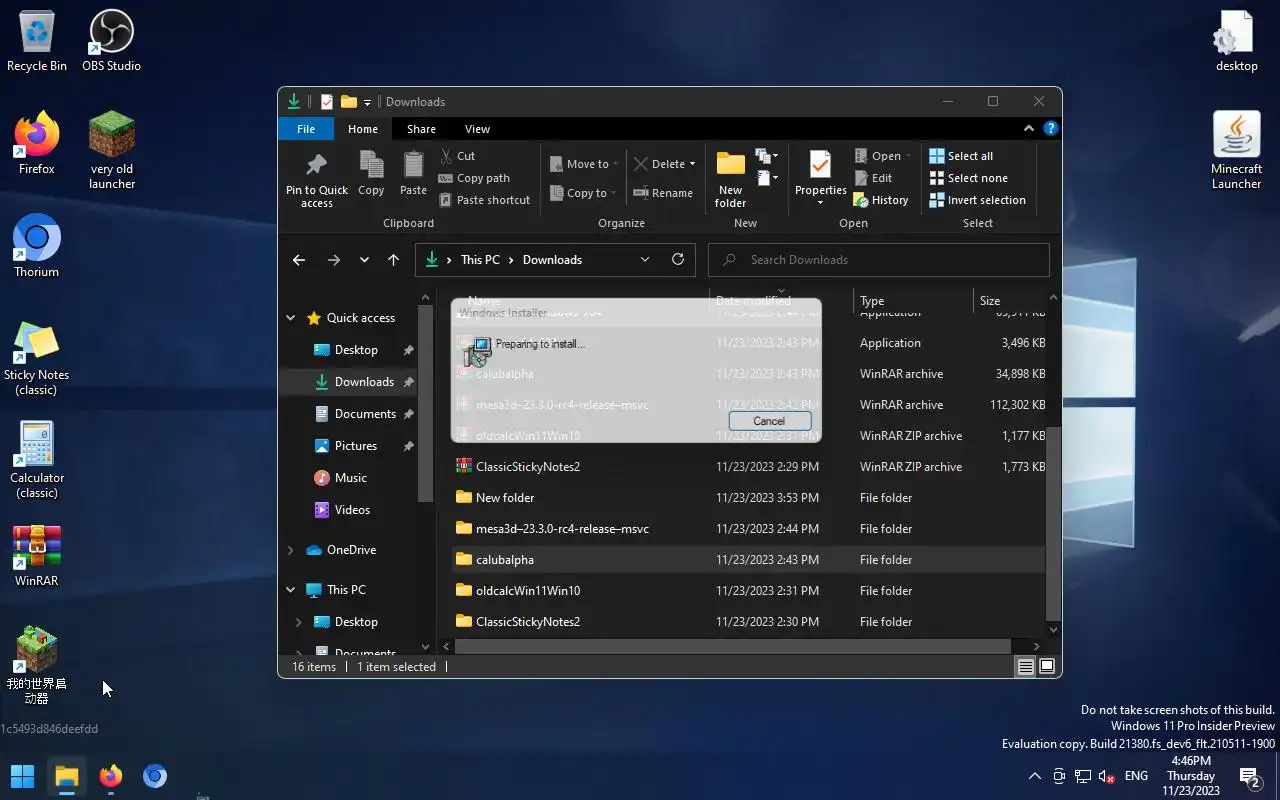Click Select none in ribbon
1280x800 pixels.
tap(968, 178)
